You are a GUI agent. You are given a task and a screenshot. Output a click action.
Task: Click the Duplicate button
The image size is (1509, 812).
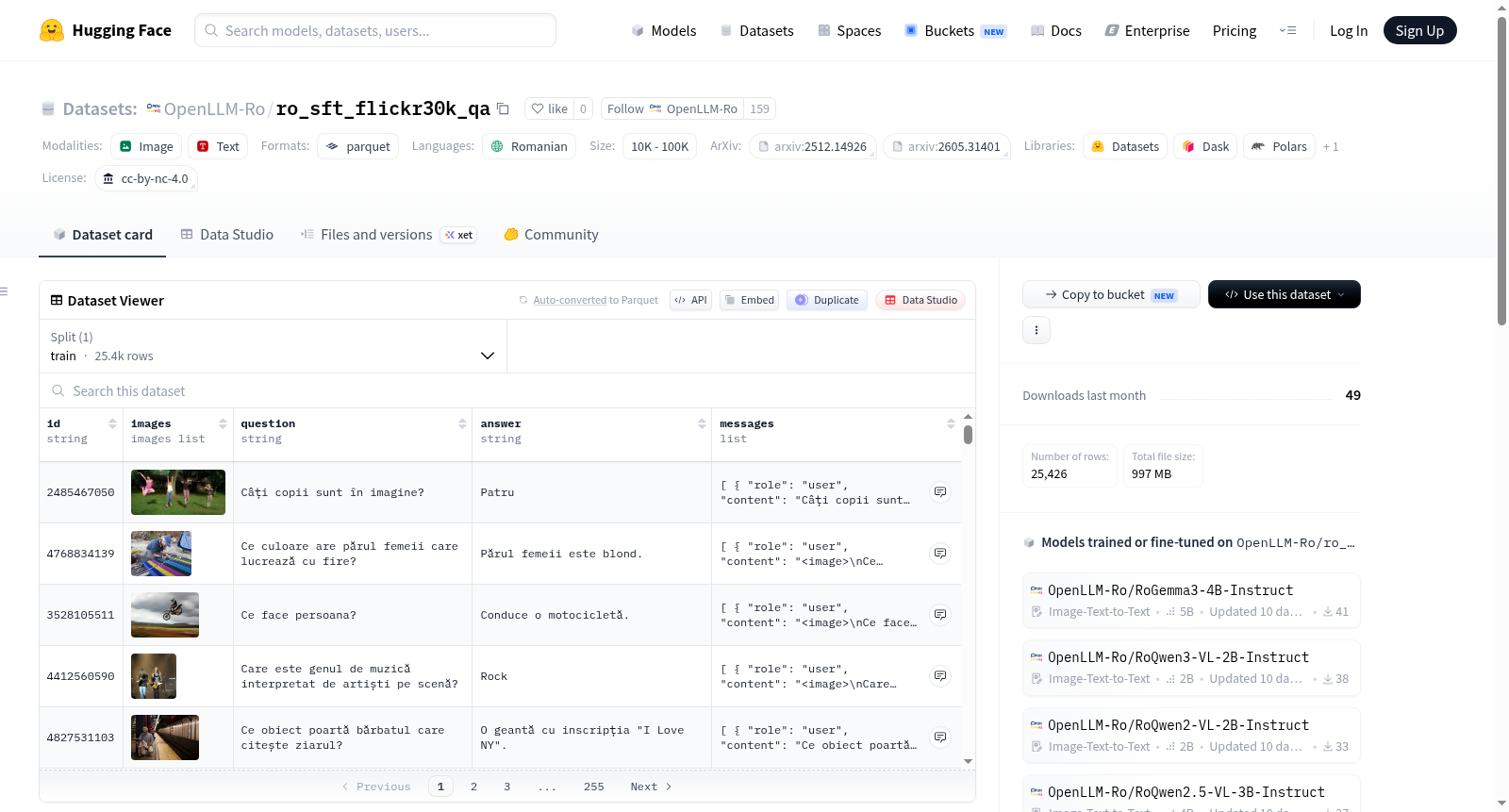[x=826, y=300]
